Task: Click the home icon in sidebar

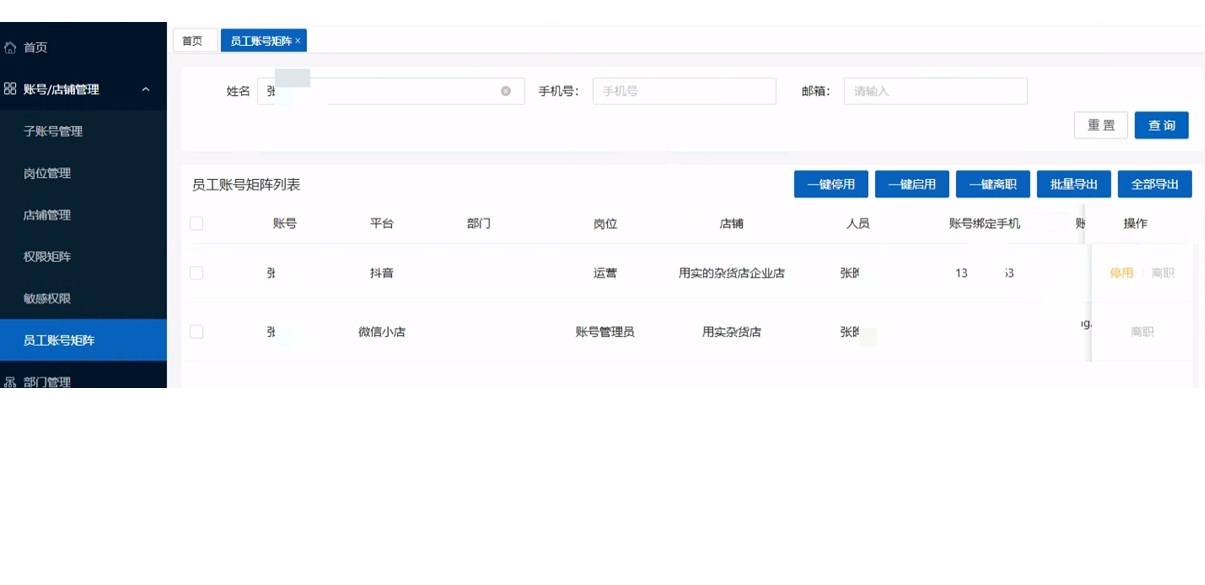Action: [11, 47]
